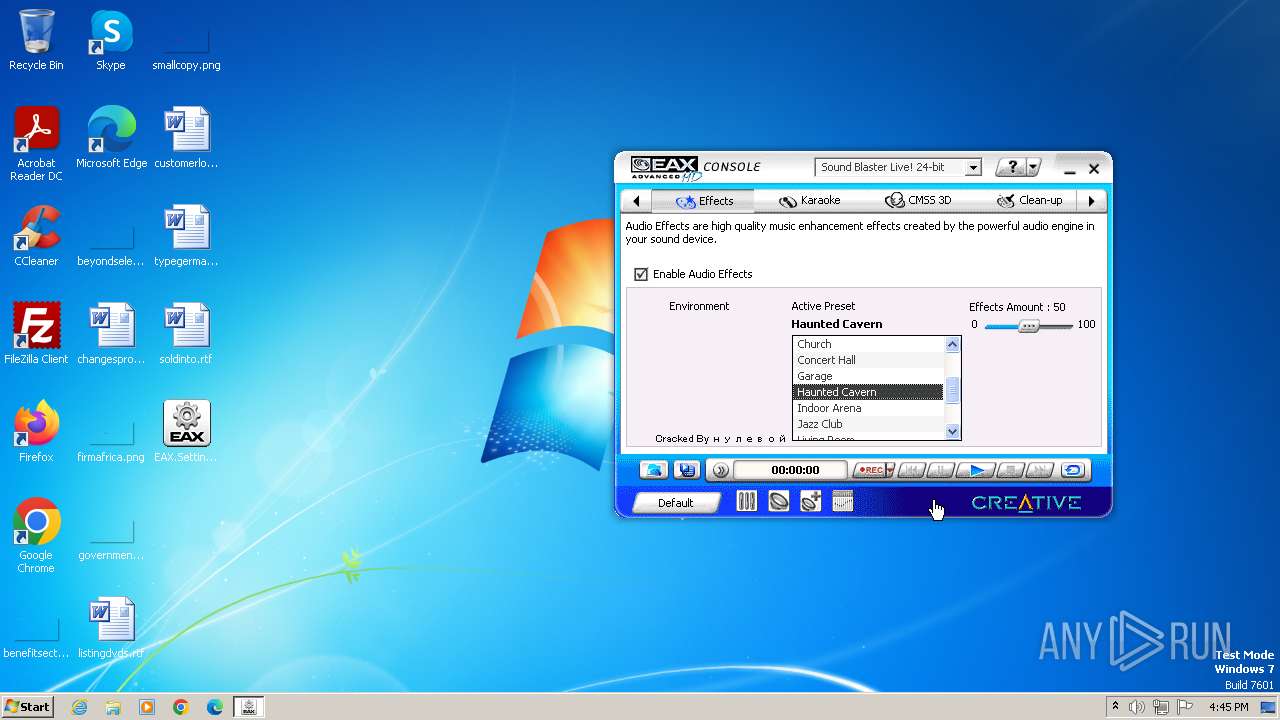Select the Church preset

pyautogui.click(x=868, y=344)
